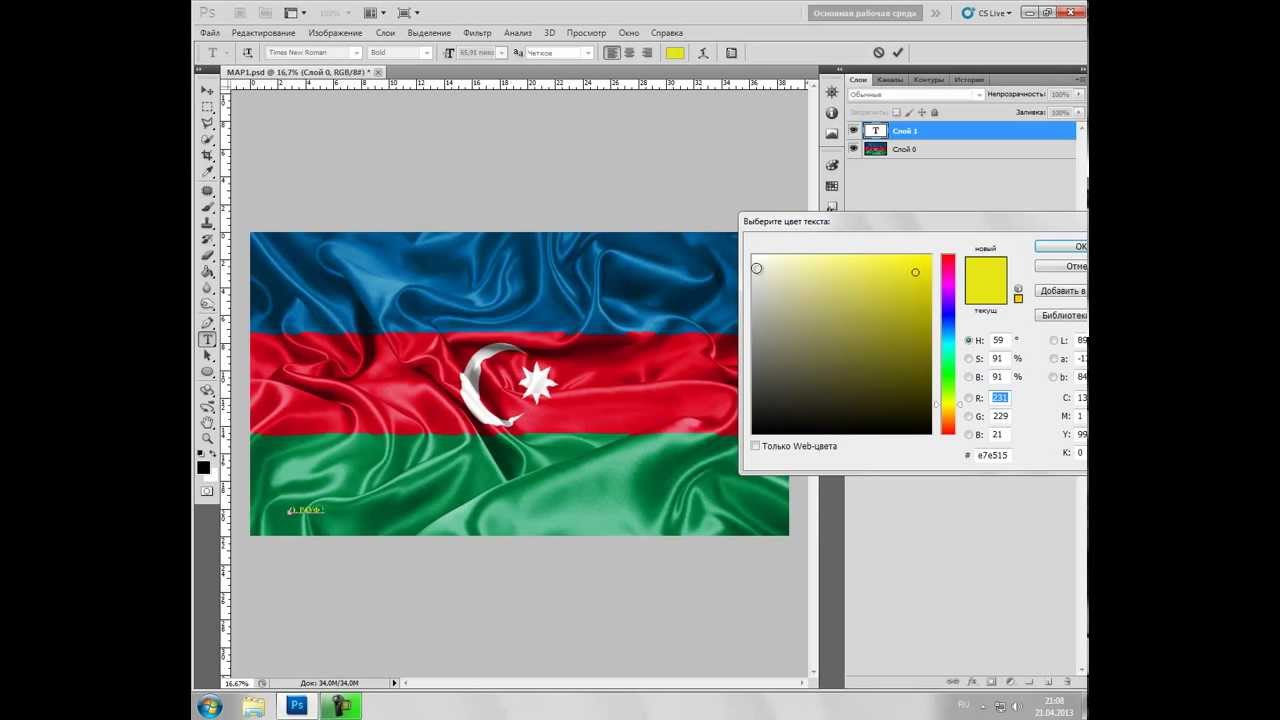Cancel current text edits icon
The image size is (1280, 720).
click(x=878, y=53)
